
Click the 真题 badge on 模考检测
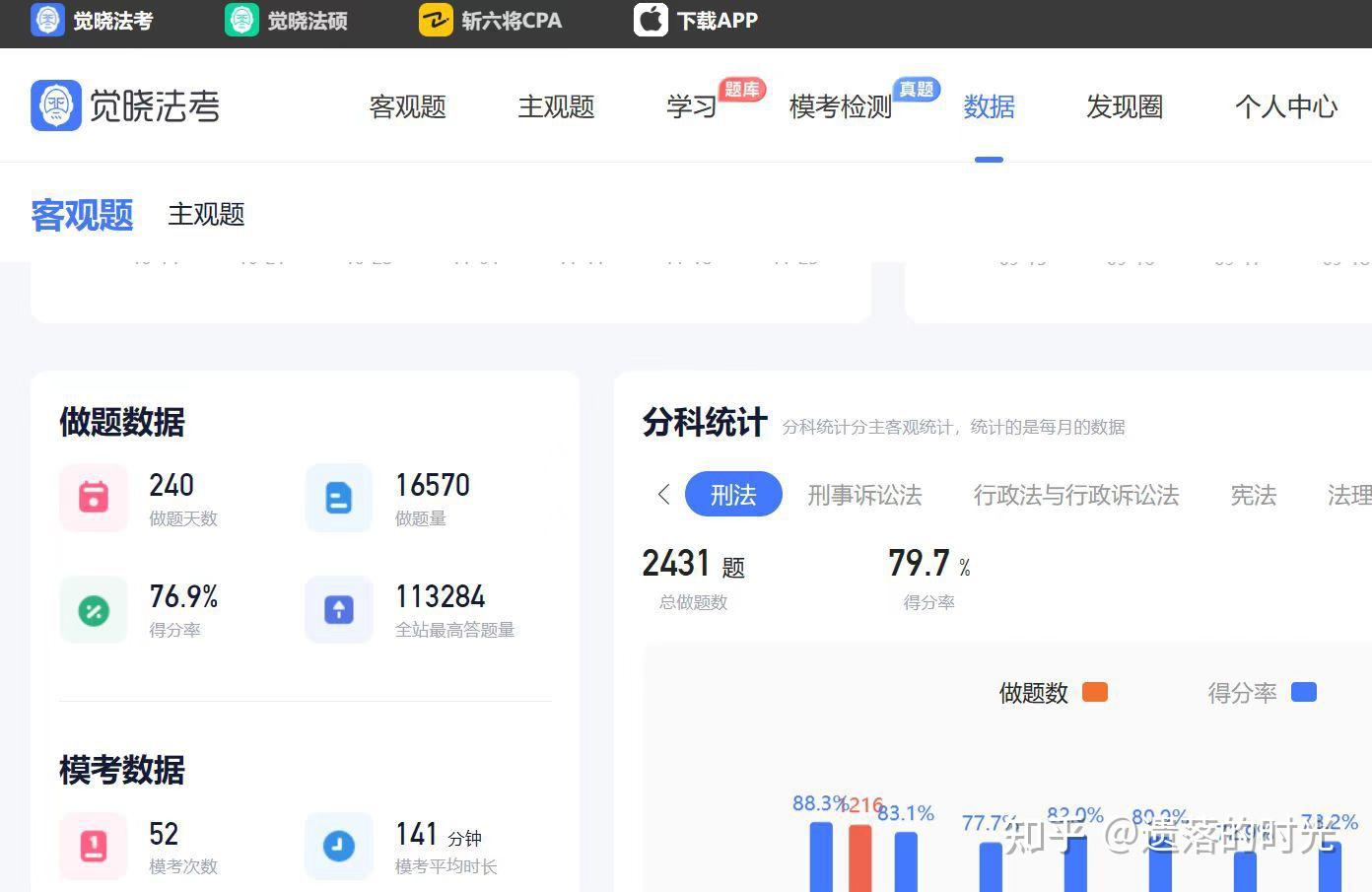[x=917, y=90]
